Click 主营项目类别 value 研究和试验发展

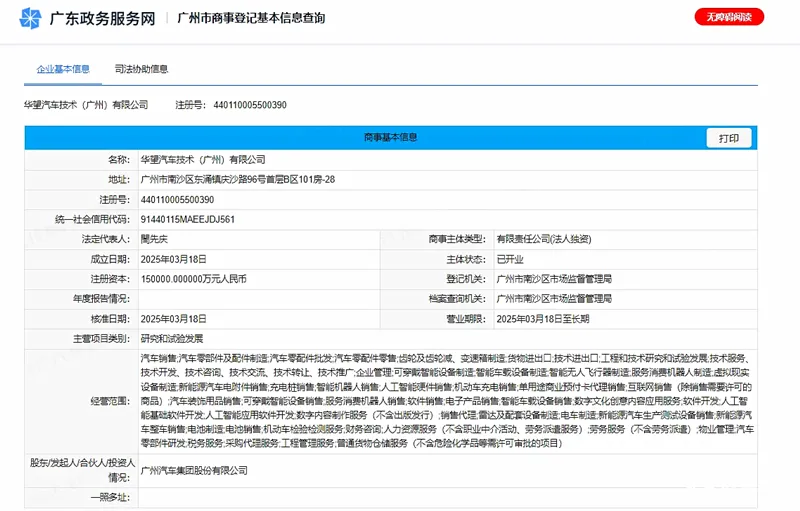click(172, 339)
